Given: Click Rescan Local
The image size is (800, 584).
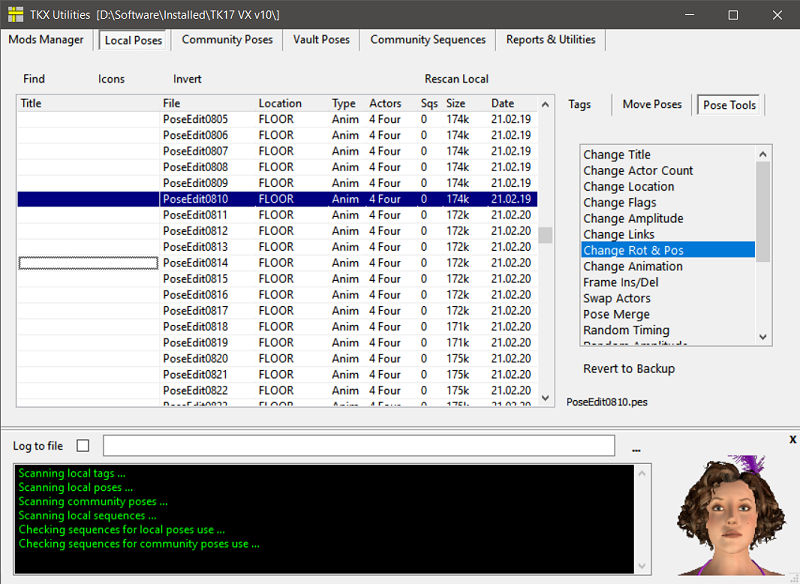Looking at the screenshot, I should [457, 79].
